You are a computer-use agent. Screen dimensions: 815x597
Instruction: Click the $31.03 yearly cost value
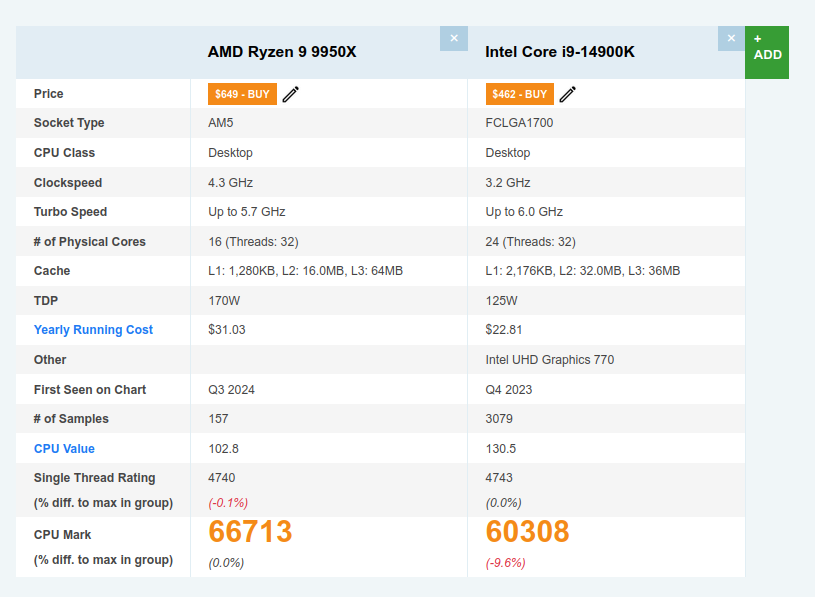click(x=227, y=330)
